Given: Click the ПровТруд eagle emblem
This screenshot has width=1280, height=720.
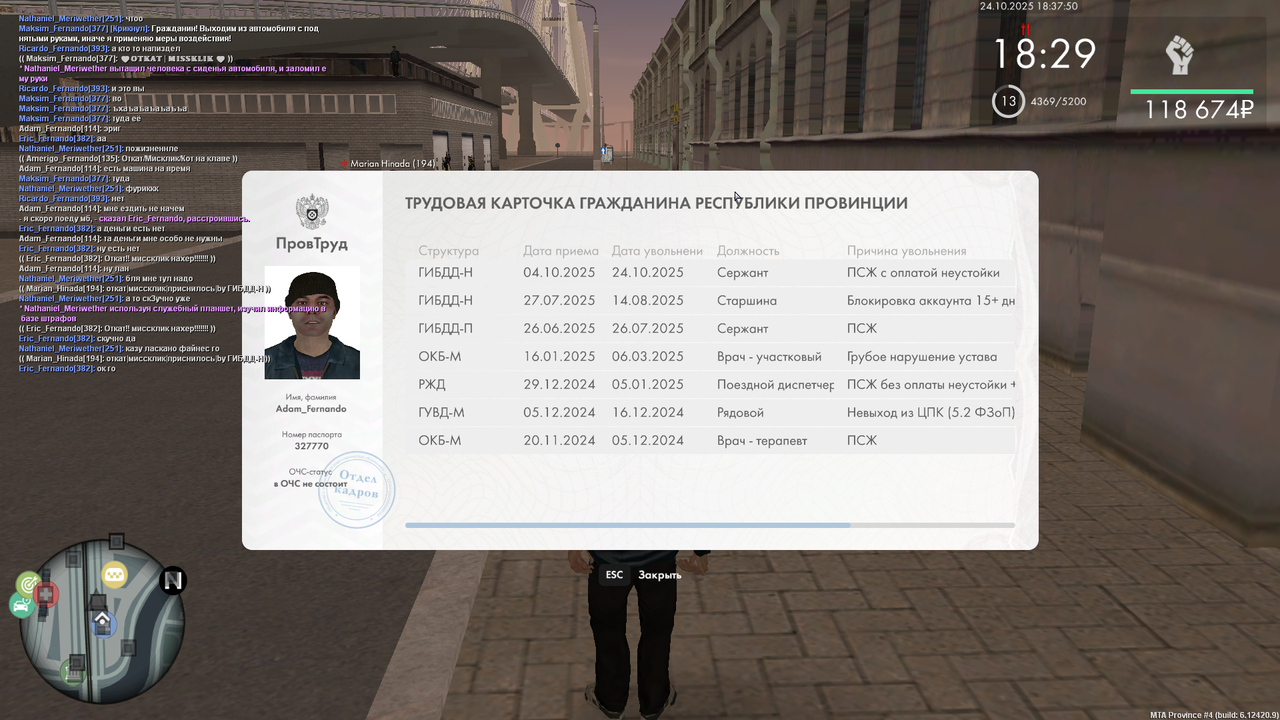Looking at the screenshot, I should pyautogui.click(x=312, y=212).
